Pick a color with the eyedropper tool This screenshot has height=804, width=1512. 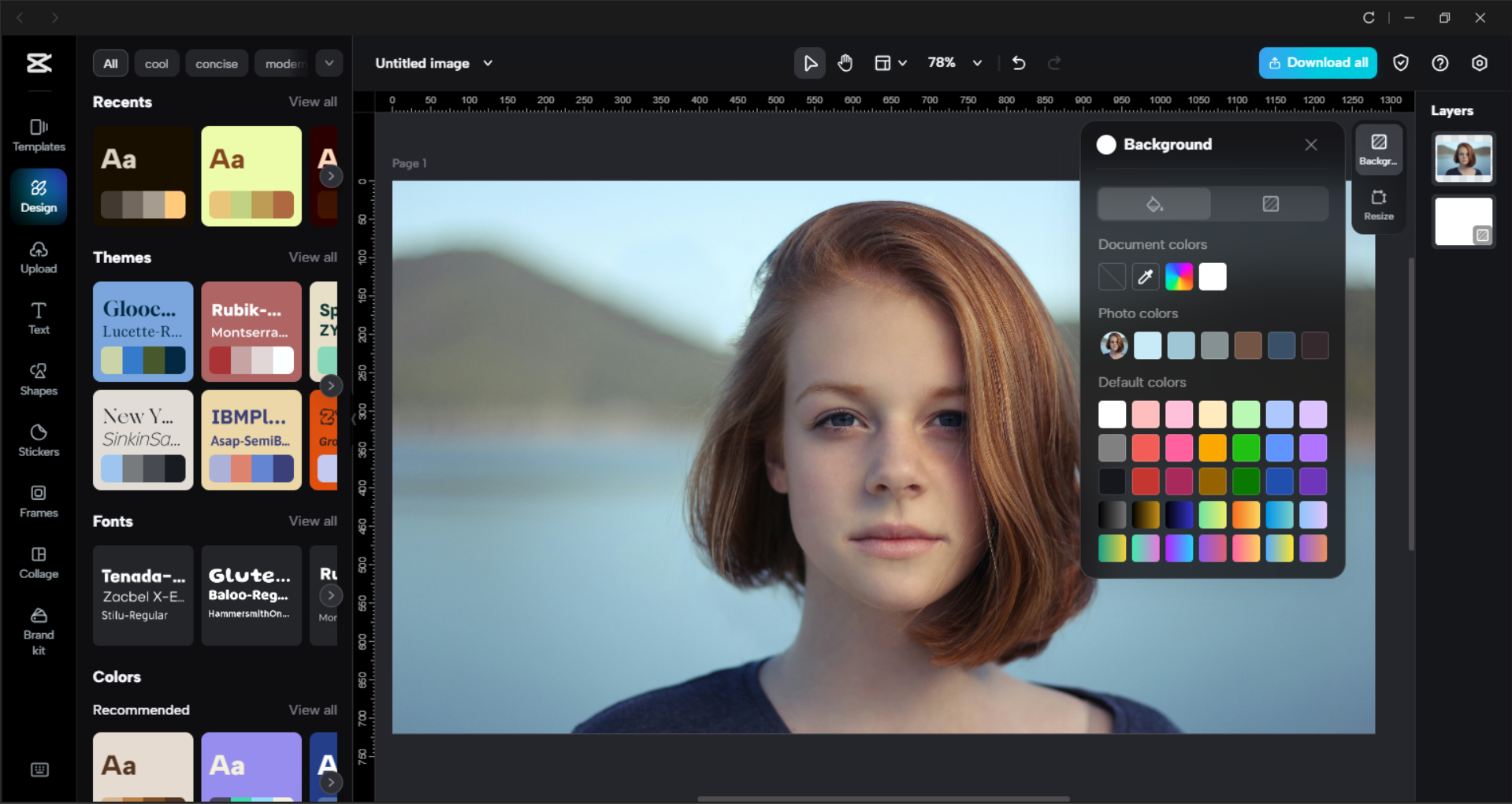1145,276
